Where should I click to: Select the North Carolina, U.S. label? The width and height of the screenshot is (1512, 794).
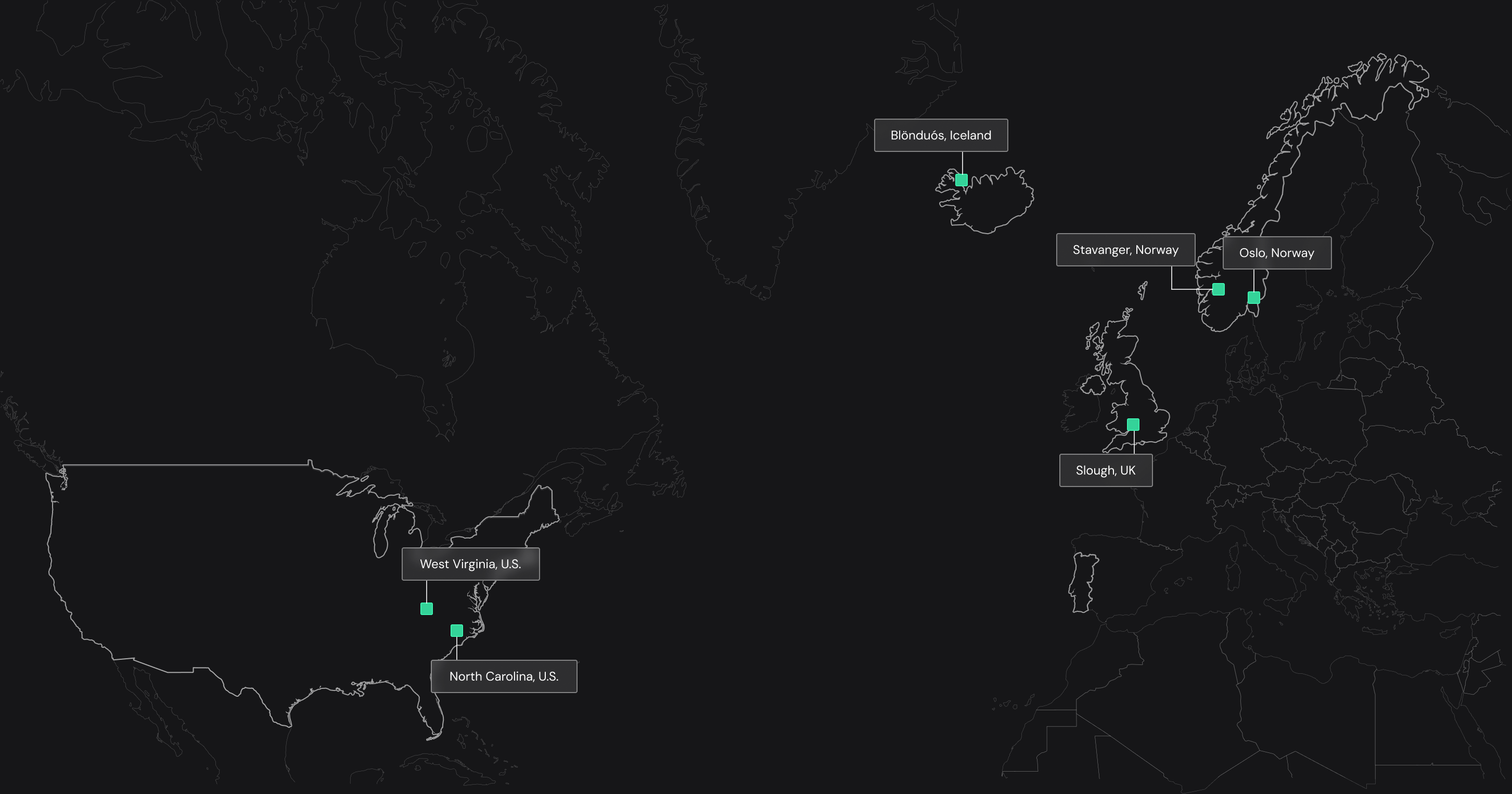click(x=504, y=676)
